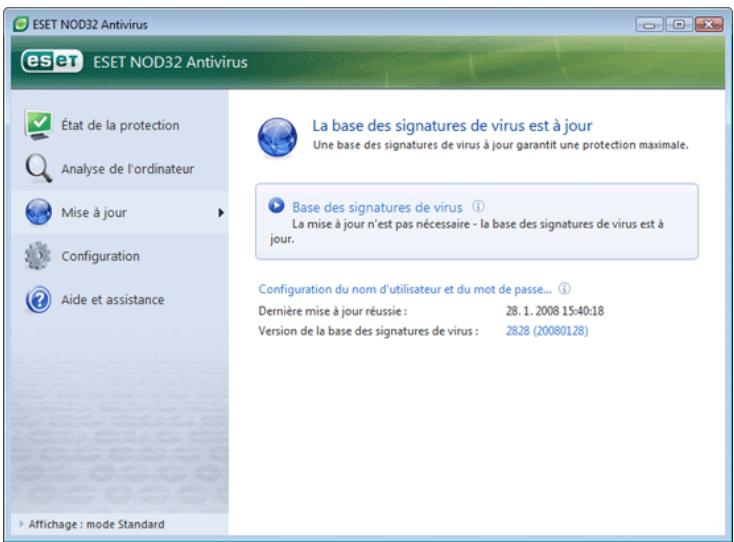The width and height of the screenshot is (734, 542).
Task: Open username and password configuration link
Action: click(x=405, y=289)
